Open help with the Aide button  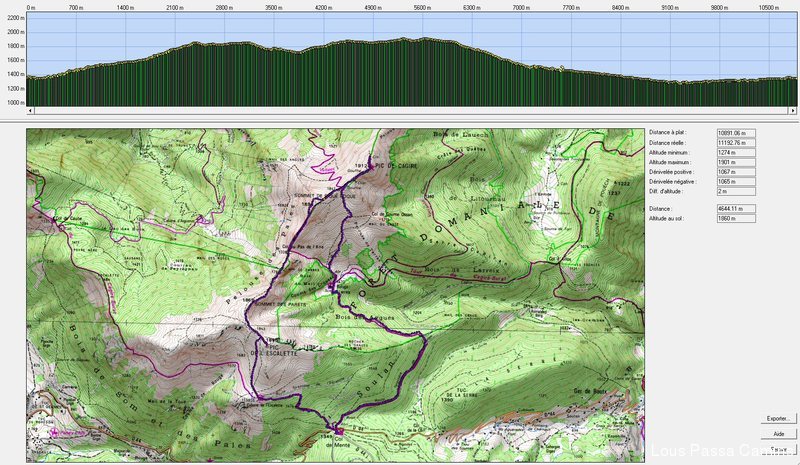777,434
